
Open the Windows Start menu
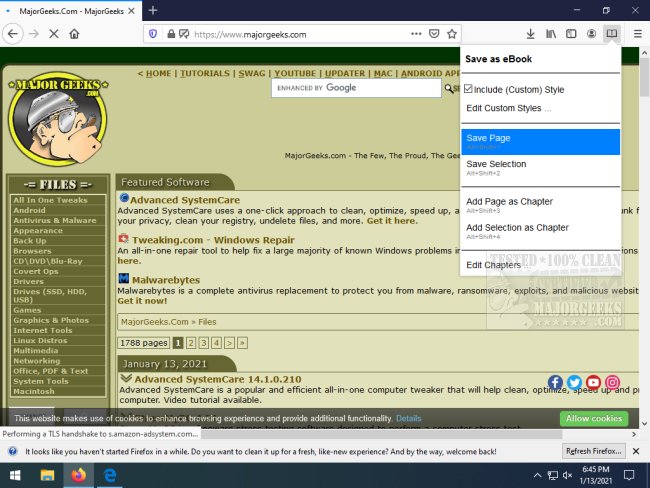tap(15, 475)
